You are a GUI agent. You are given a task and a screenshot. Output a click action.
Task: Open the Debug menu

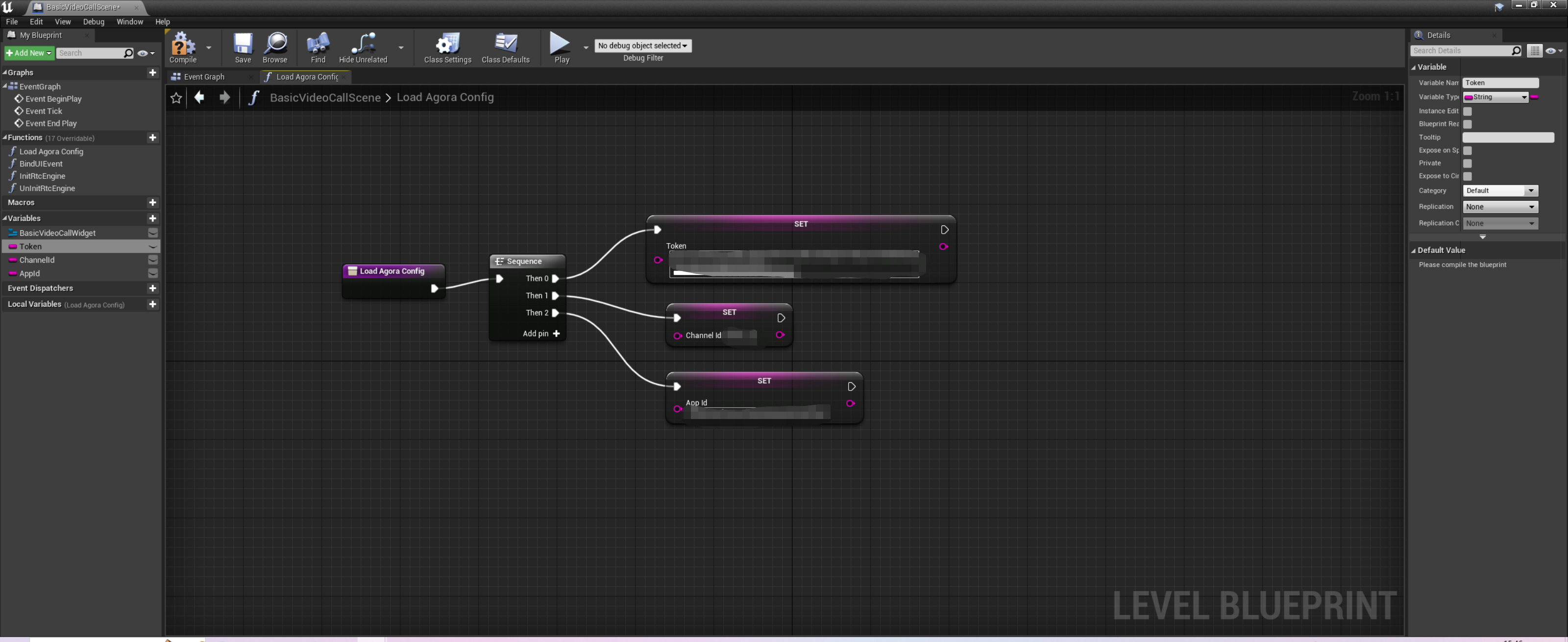(x=93, y=21)
